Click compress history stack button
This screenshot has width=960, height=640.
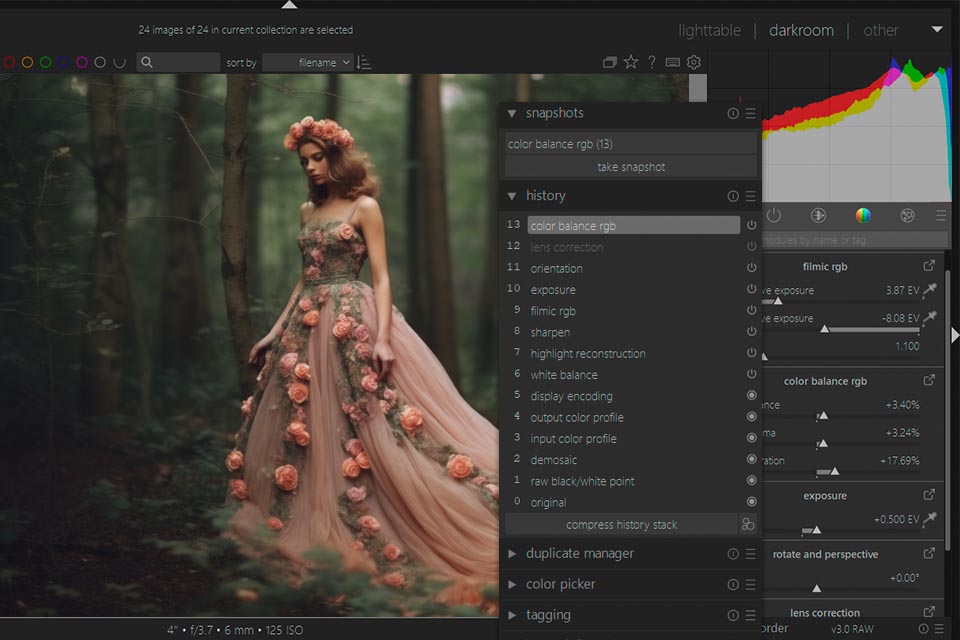point(621,524)
